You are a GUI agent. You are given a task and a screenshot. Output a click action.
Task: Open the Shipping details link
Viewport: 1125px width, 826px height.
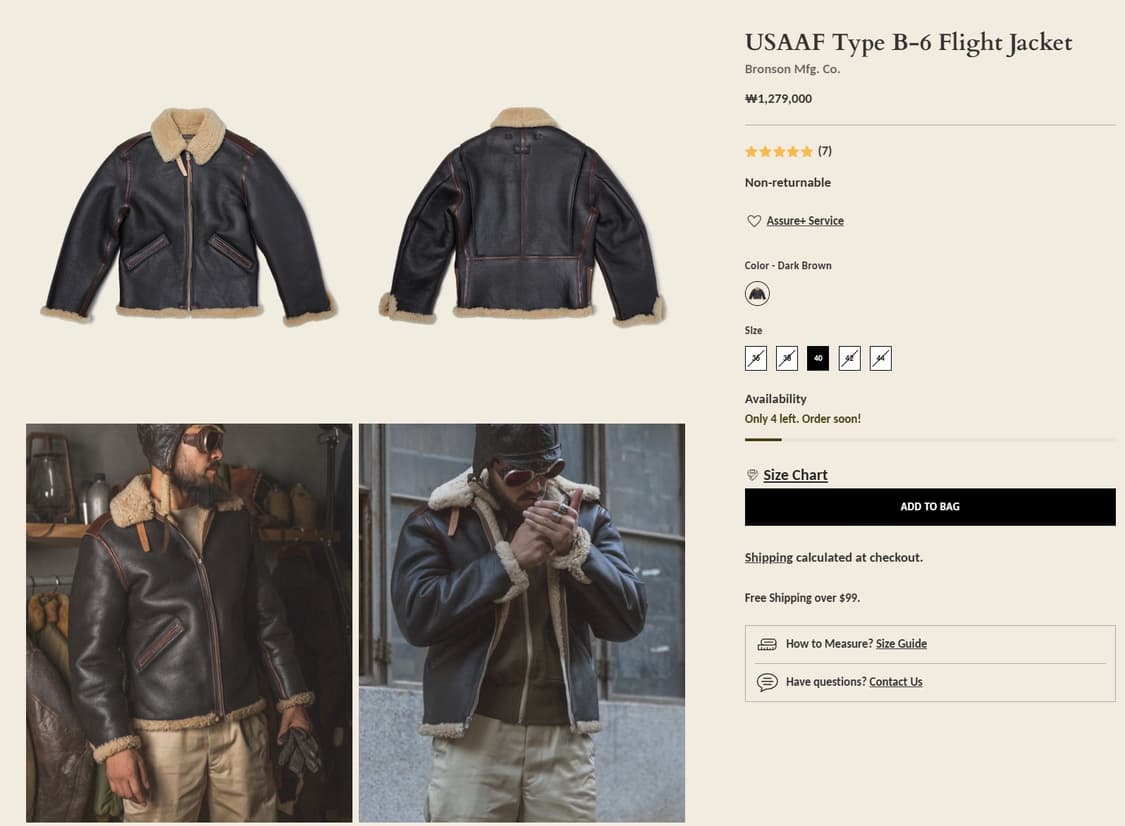click(768, 557)
